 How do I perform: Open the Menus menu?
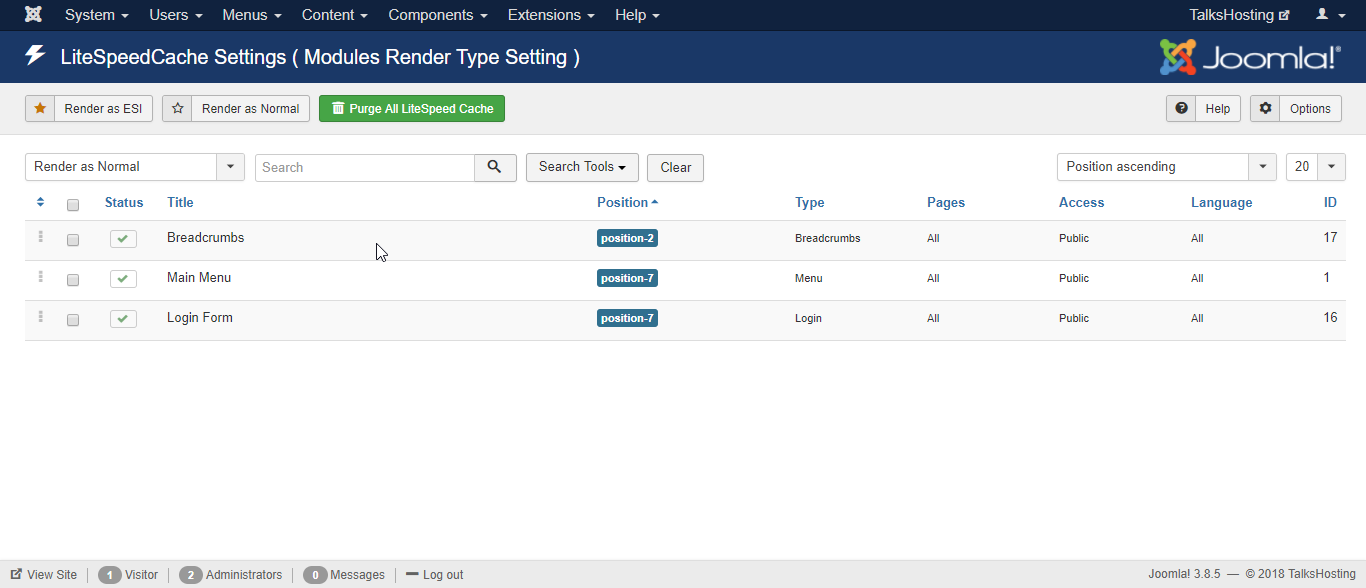coord(252,15)
